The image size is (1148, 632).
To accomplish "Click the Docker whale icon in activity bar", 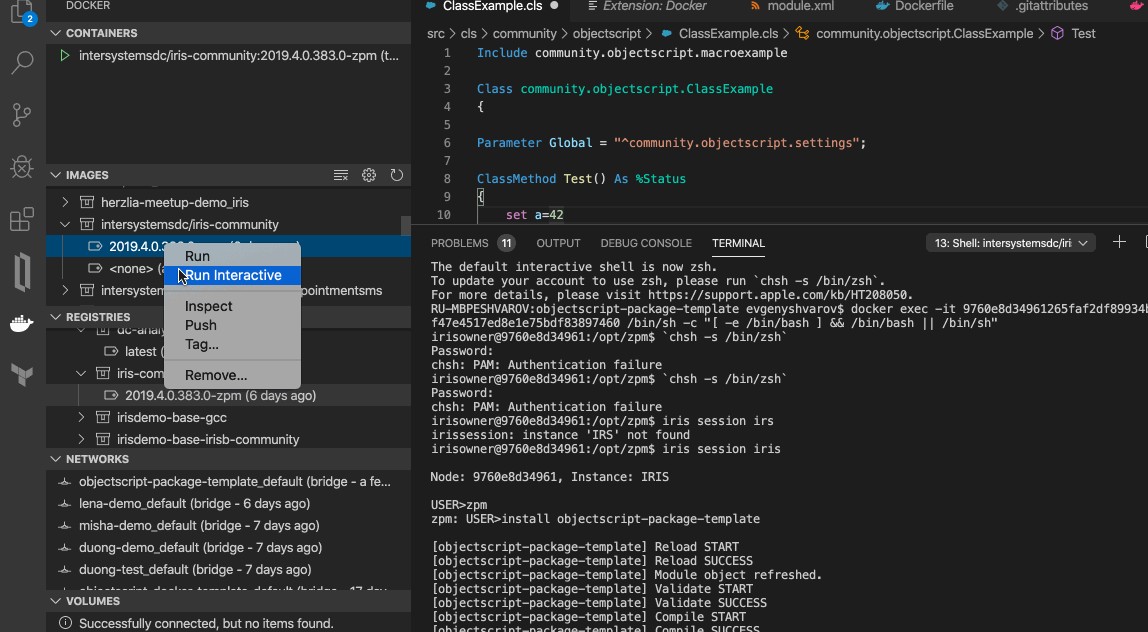I will coord(22,323).
